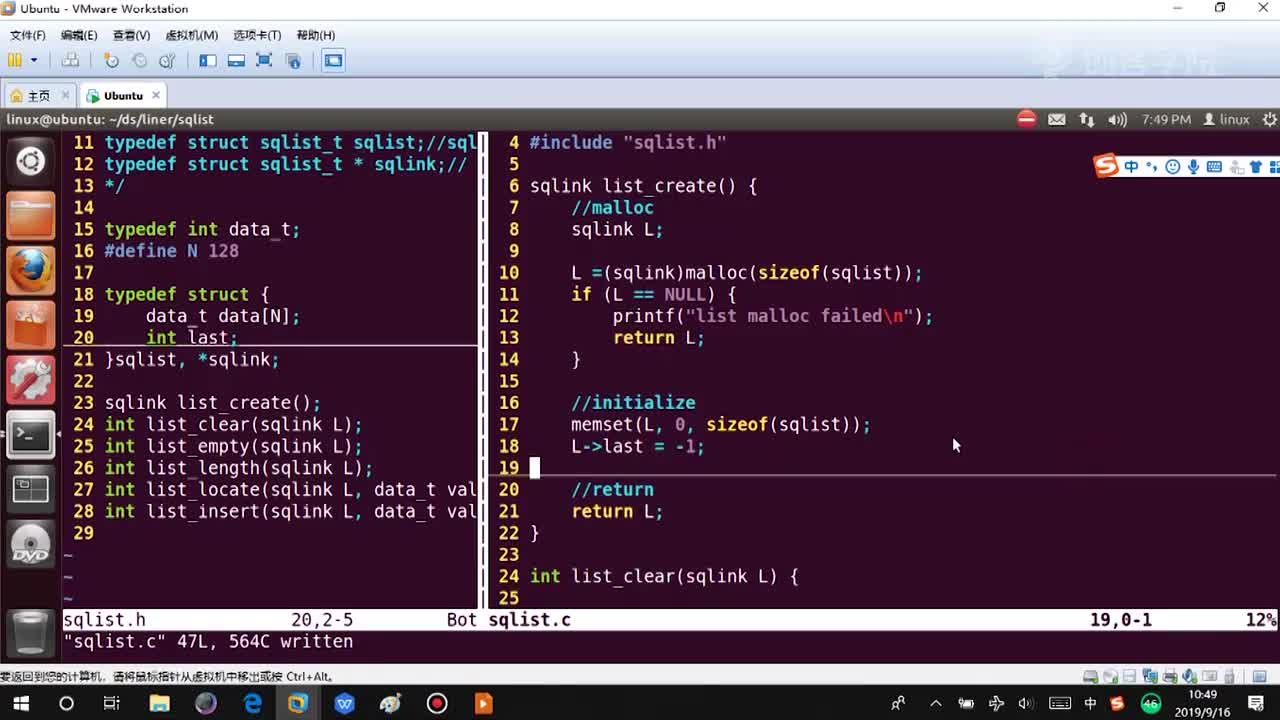Close the Ubuntu VM tab
Image resolution: width=1280 pixels, height=720 pixels.
[x=157, y=95]
